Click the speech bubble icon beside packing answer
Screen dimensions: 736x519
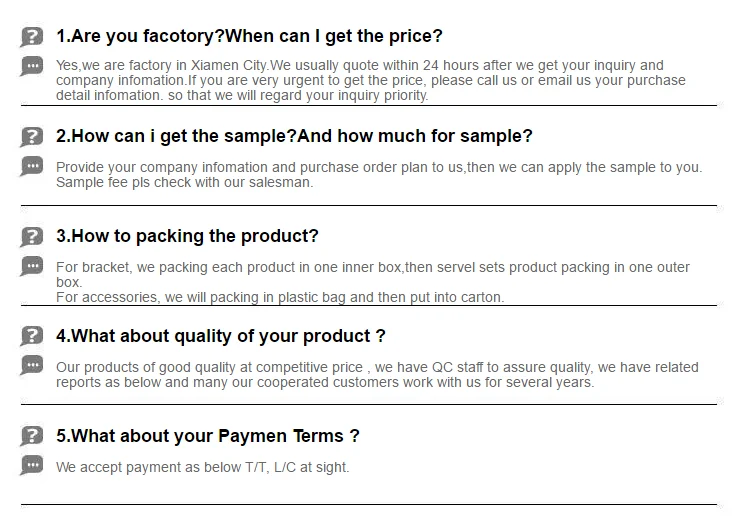click(32, 267)
